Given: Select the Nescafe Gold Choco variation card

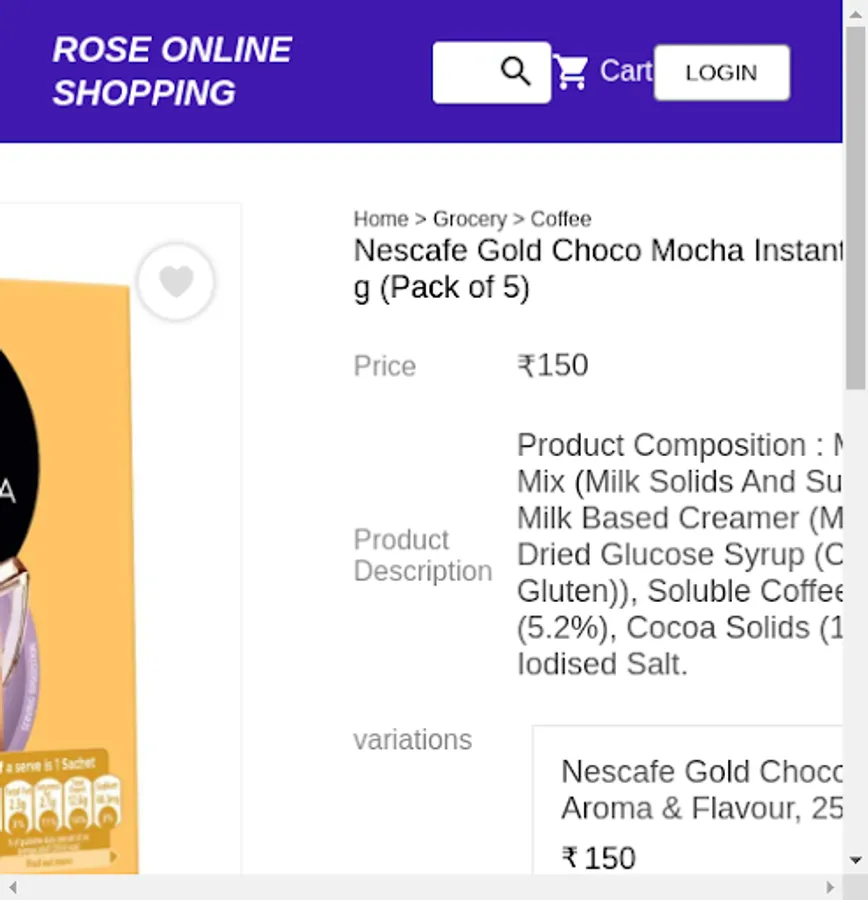Looking at the screenshot, I should tap(690, 800).
